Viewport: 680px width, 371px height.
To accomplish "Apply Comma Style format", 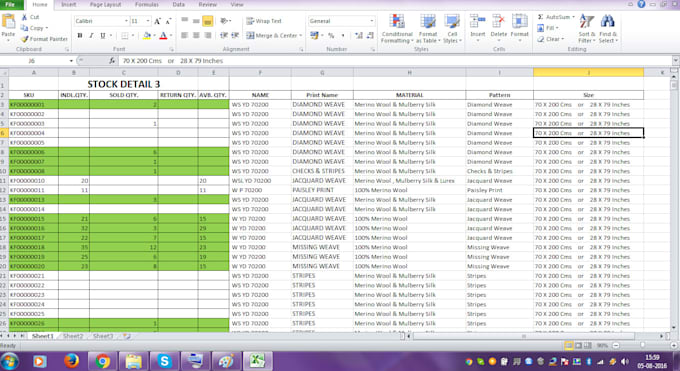I will (343, 36).
